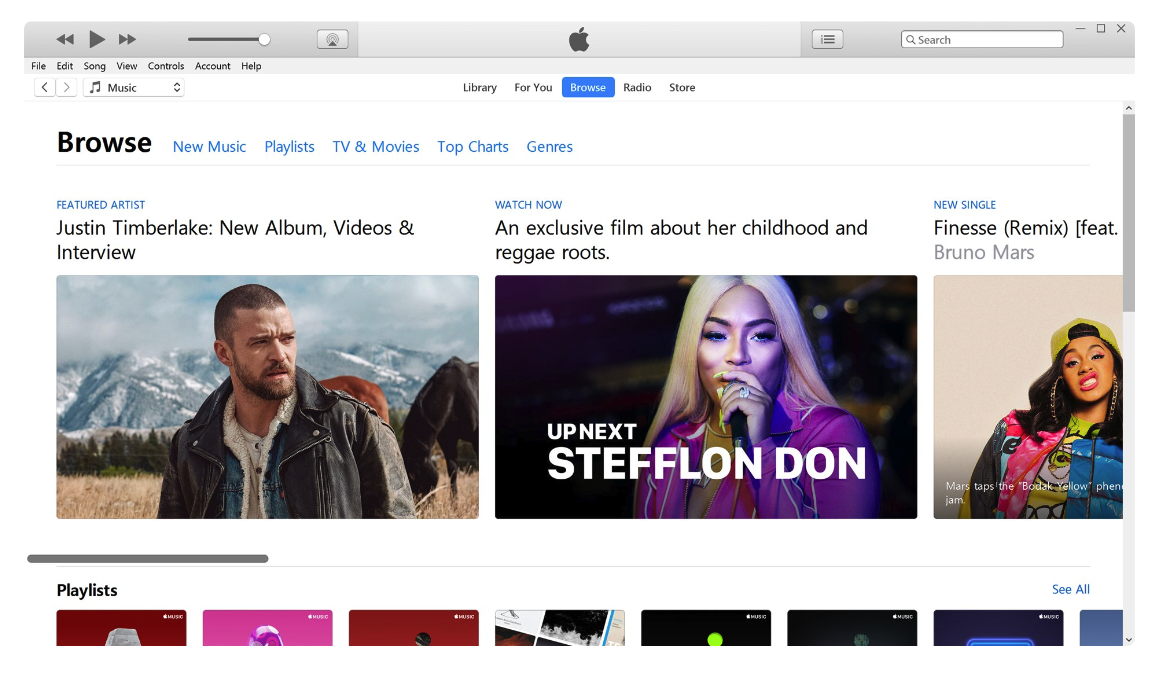Open the blue neon playlist thumbnail
The height and width of the screenshot is (676, 1162).
[998, 628]
